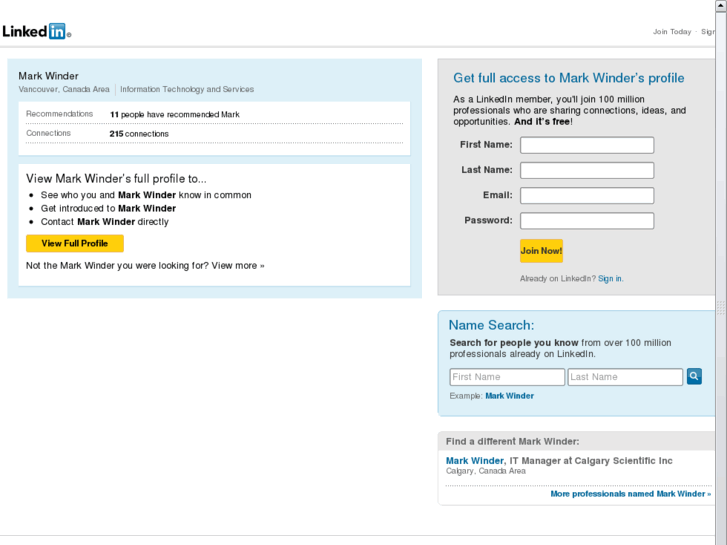Focus the Last Name signup field
The width and height of the screenshot is (727, 545).
(587, 170)
